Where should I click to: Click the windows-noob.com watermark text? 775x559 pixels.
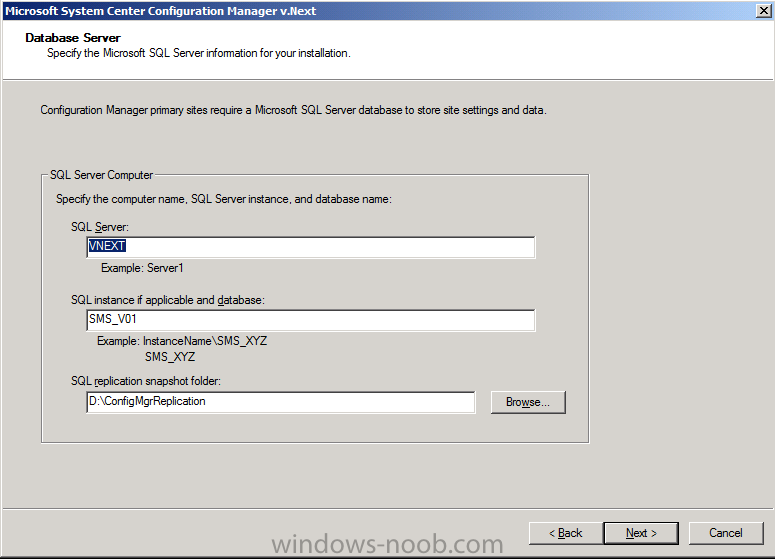[388, 544]
